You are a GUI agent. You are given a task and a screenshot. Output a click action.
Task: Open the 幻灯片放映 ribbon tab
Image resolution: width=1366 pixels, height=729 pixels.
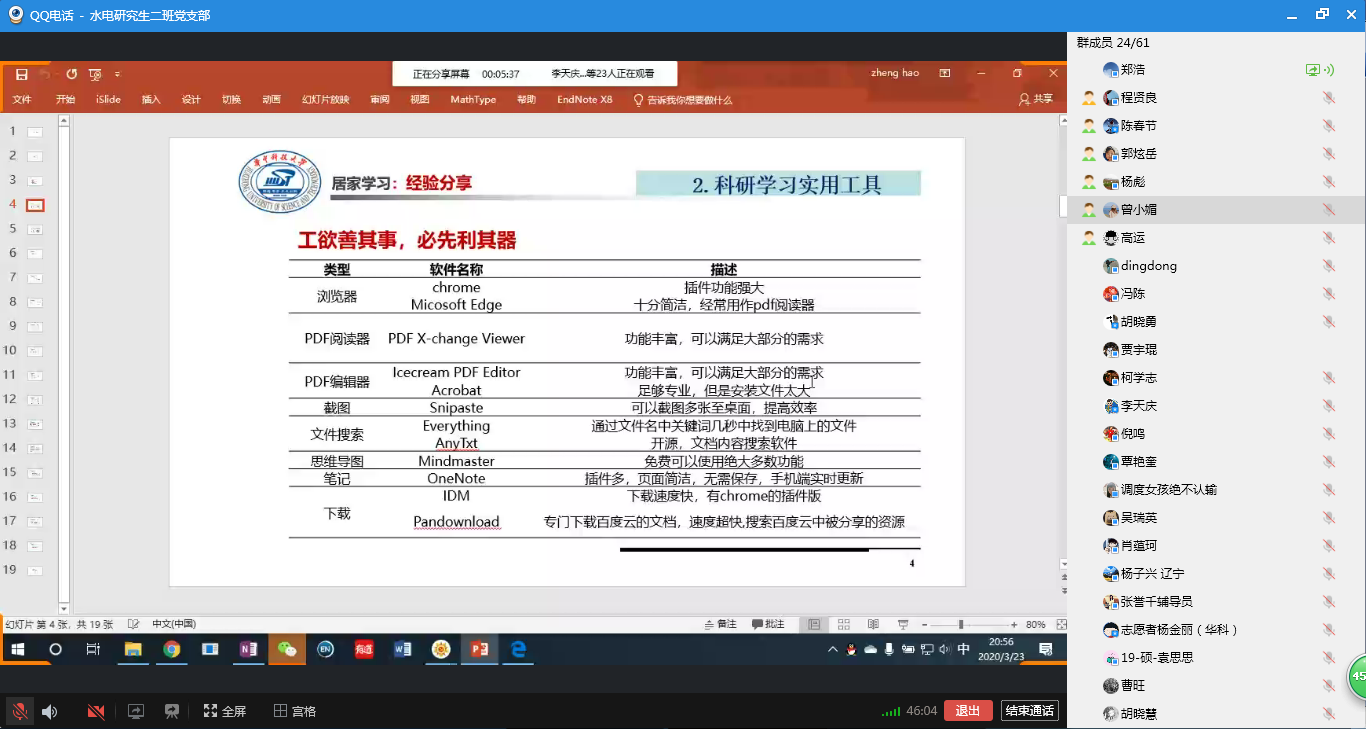[x=325, y=100]
